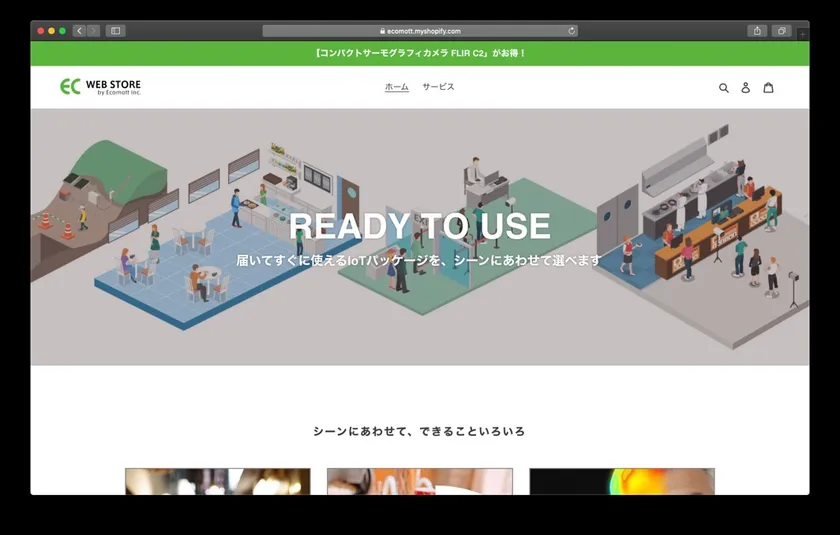This screenshot has width=840, height=535.
Task: Open the rightmost scene thumbnail
Action: [x=622, y=481]
